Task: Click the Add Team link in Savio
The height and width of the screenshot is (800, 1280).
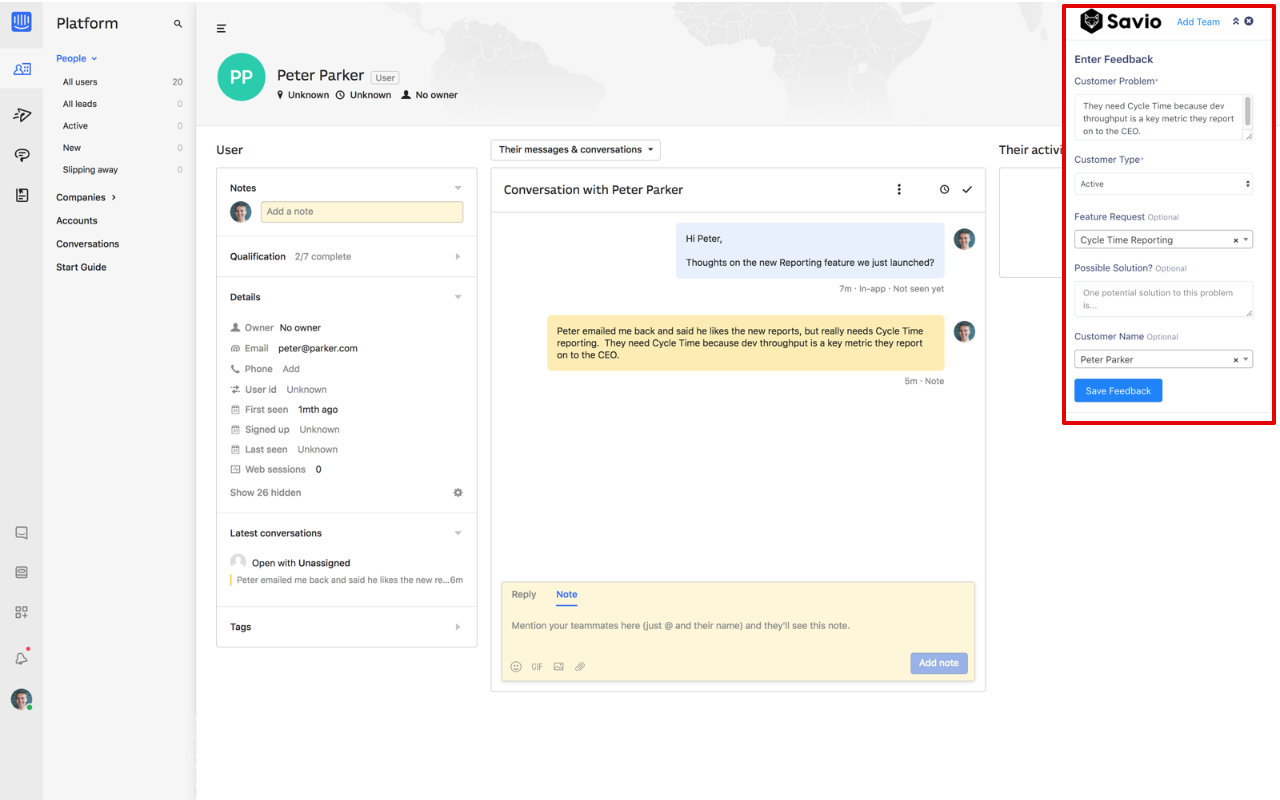Action: (x=1198, y=22)
